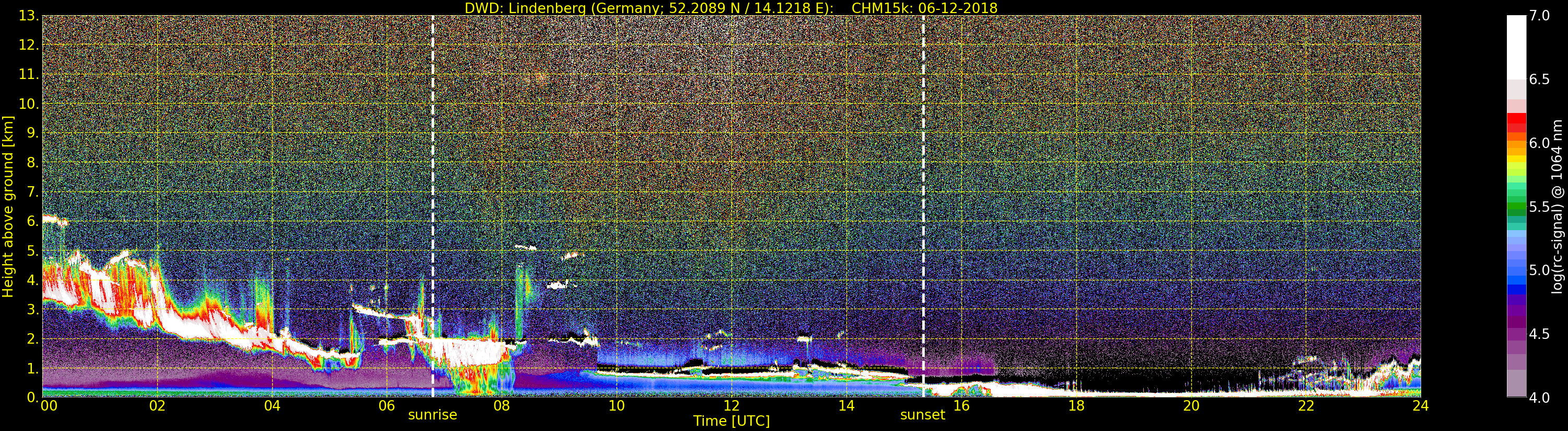Click time axis tick label '02'
1568x431 pixels.
click(158, 406)
